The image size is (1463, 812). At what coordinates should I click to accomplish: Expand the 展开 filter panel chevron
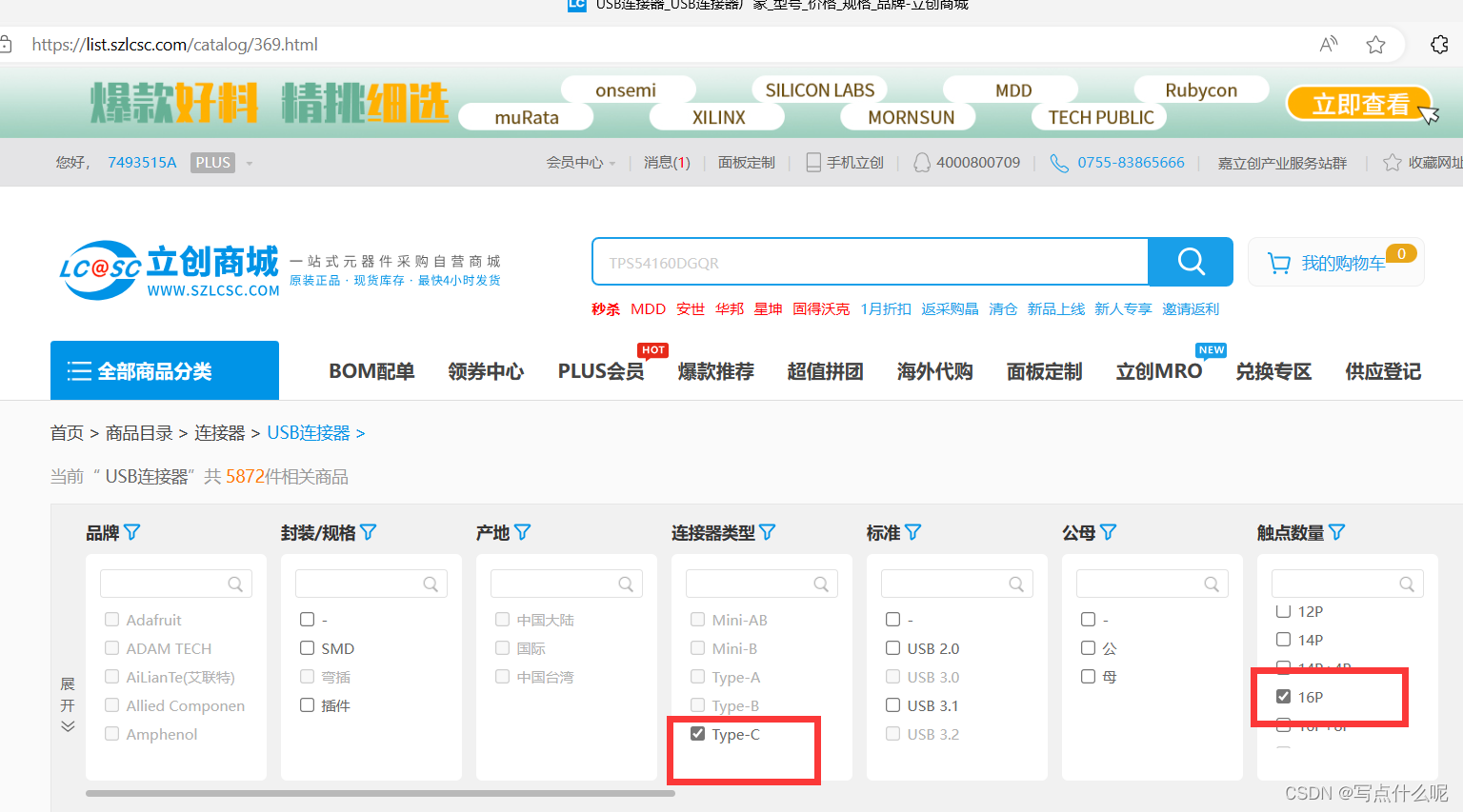tap(68, 725)
